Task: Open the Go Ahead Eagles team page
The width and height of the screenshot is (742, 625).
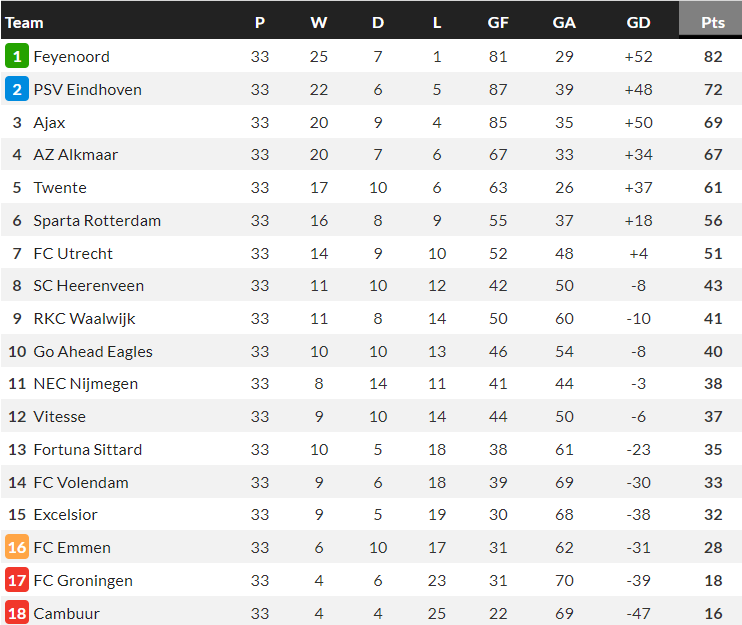Action: pos(93,352)
